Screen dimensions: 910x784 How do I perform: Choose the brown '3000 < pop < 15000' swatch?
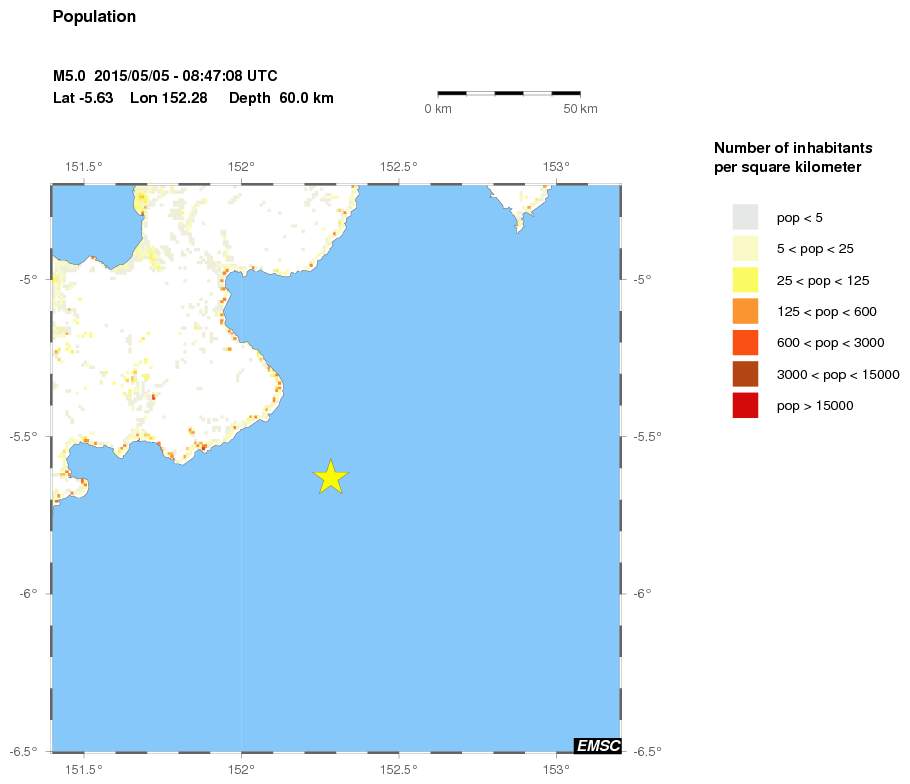(745, 374)
